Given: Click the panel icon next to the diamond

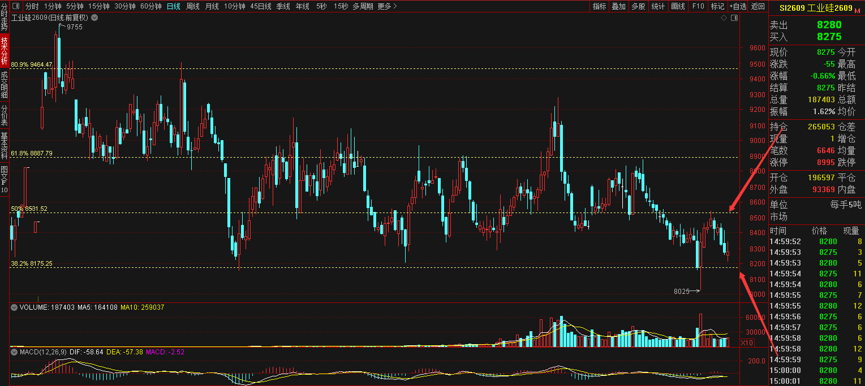Looking at the screenshot, I should 734,18.
